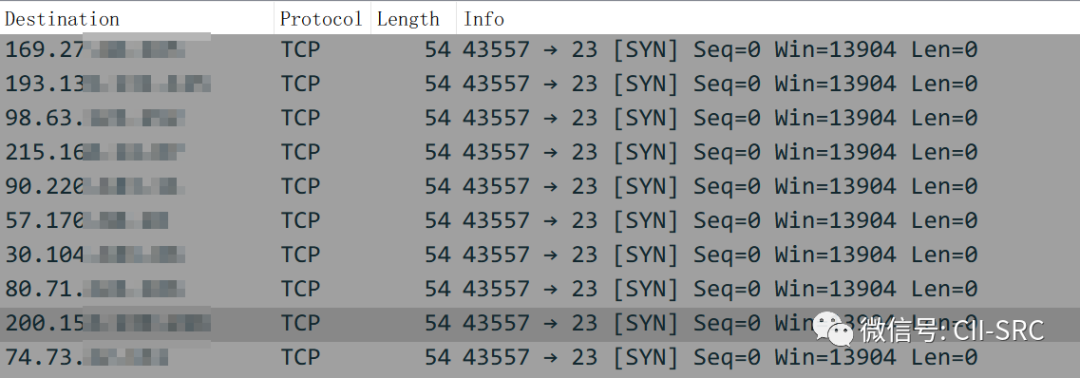1080x378 pixels.
Task: Select packet row with destination 74.73
Action: [540, 358]
